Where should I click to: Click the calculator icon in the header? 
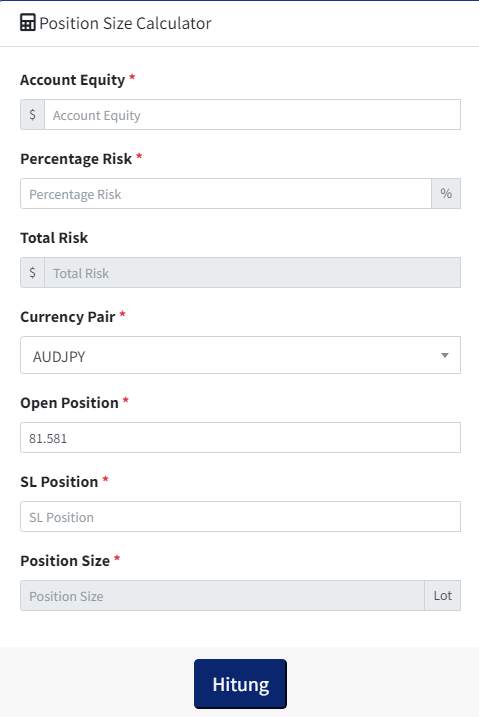click(x=27, y=22)
